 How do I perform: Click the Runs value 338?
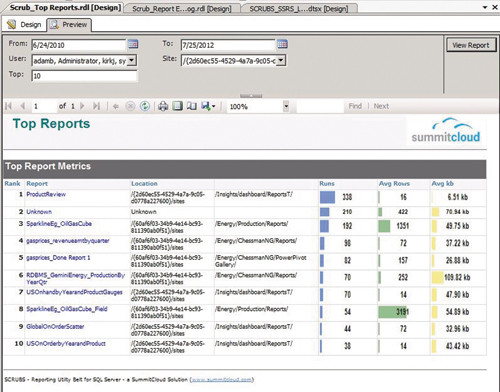pyautogui.click(x=347, y=197)
